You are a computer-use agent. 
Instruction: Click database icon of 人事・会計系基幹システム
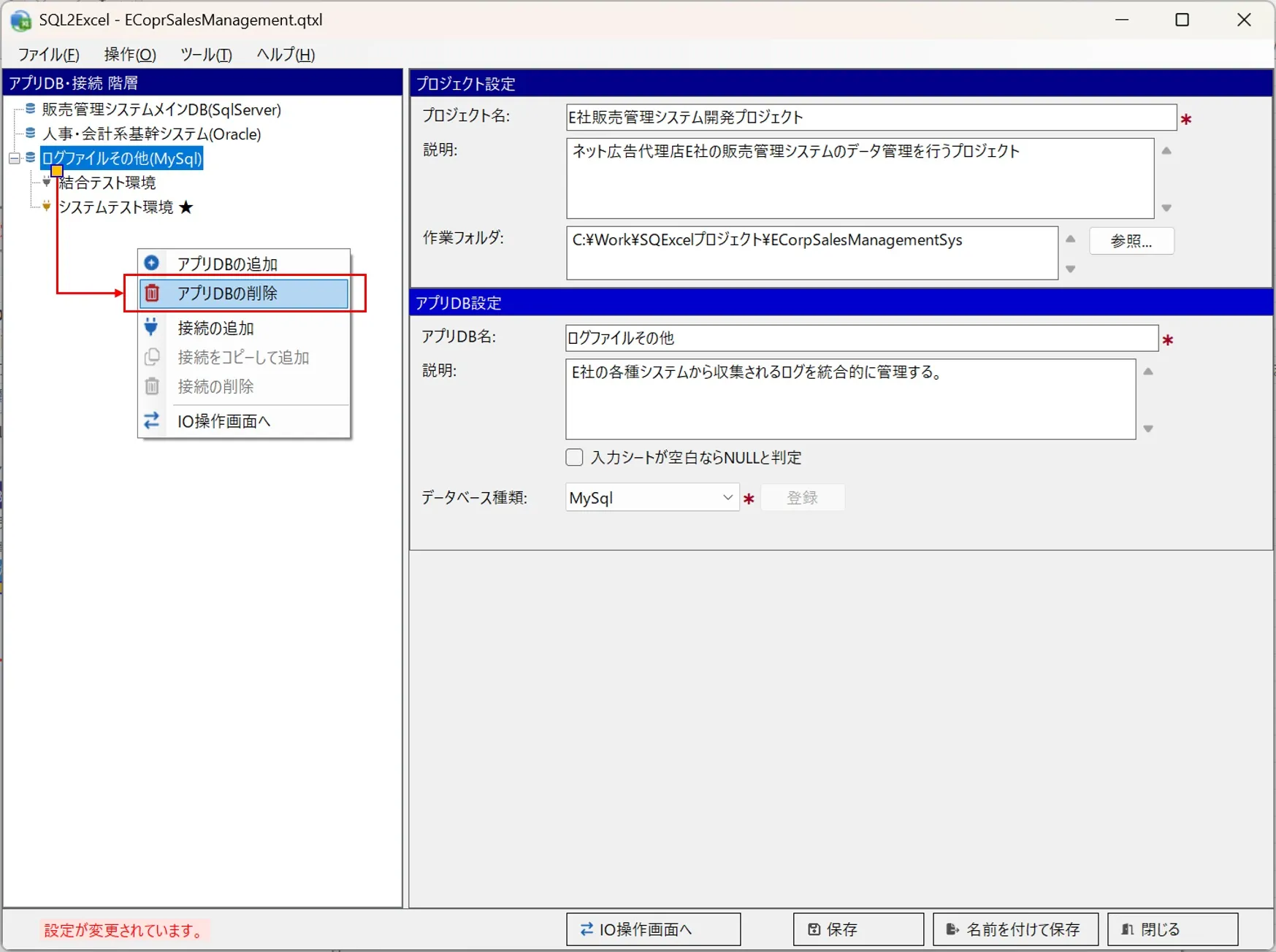(30, 133)
